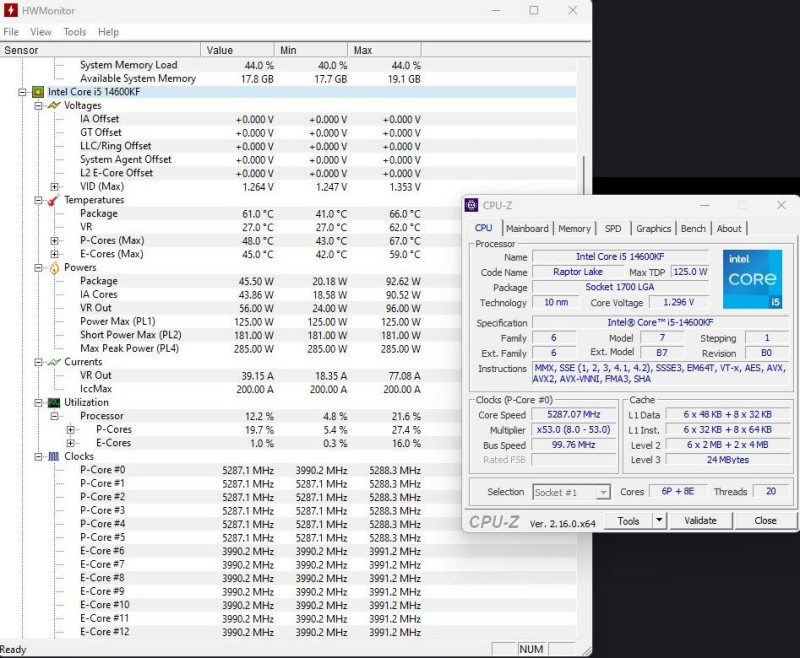The image size is (800, 658).
Task: Open the View menu in HWMonitor
Action: click(41, 32)
